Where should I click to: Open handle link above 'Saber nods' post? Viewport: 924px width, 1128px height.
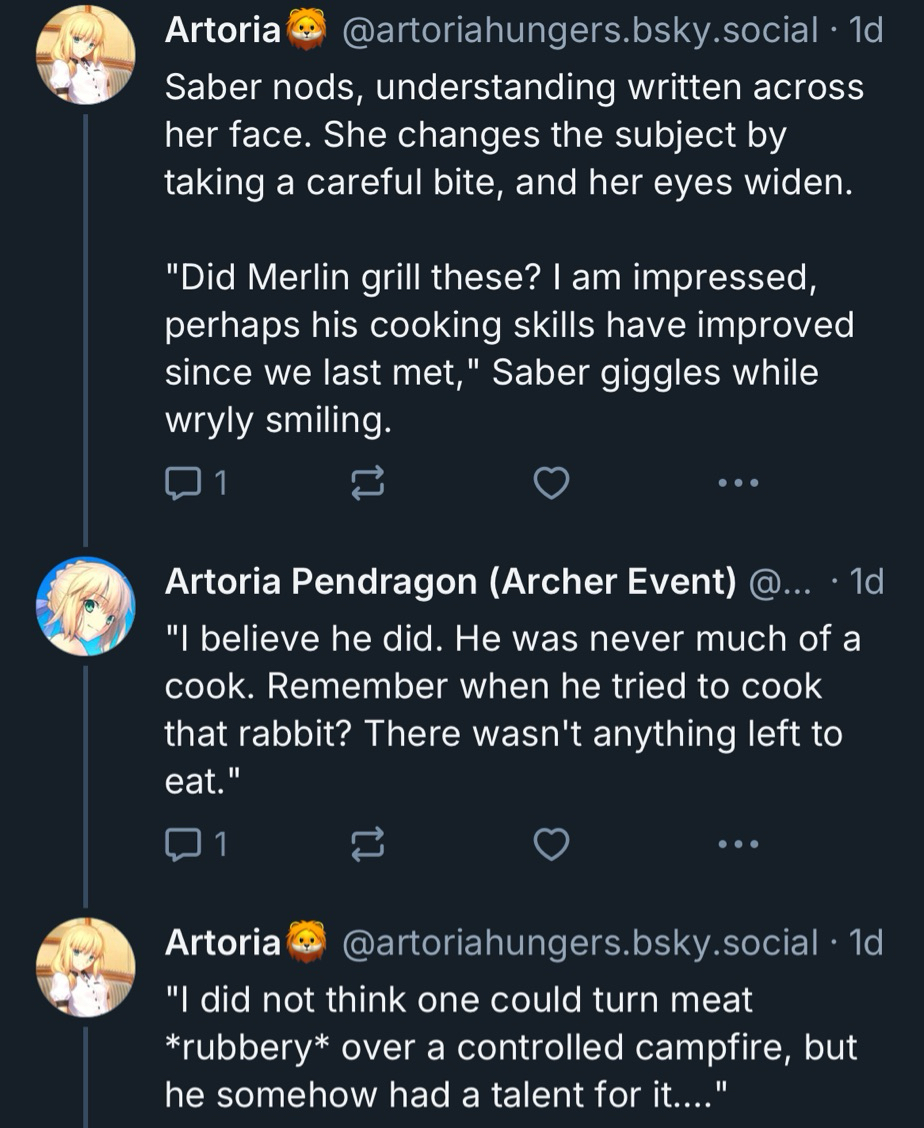pyautogui.click(x=579, y=31)
